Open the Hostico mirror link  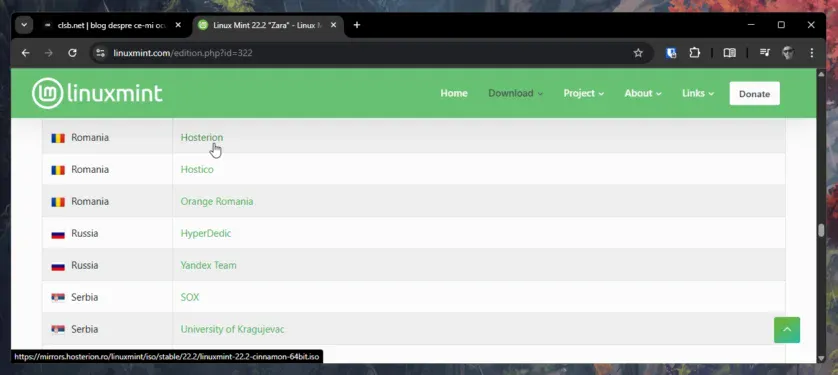click(197, 169)
